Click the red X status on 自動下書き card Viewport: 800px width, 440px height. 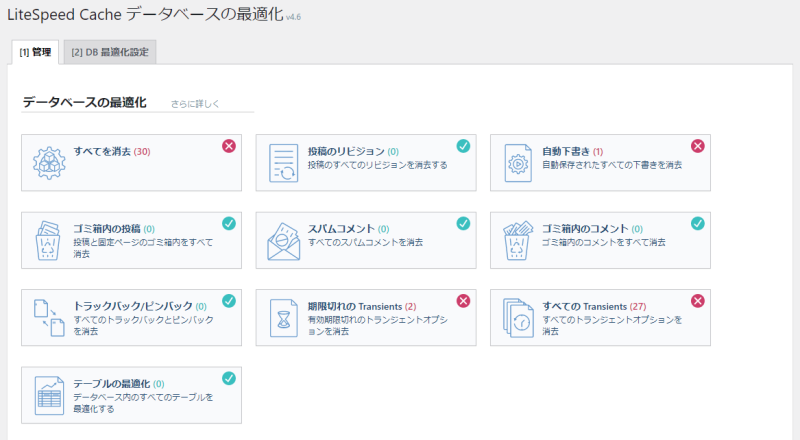pyautogui.click(x=698, y=146)
